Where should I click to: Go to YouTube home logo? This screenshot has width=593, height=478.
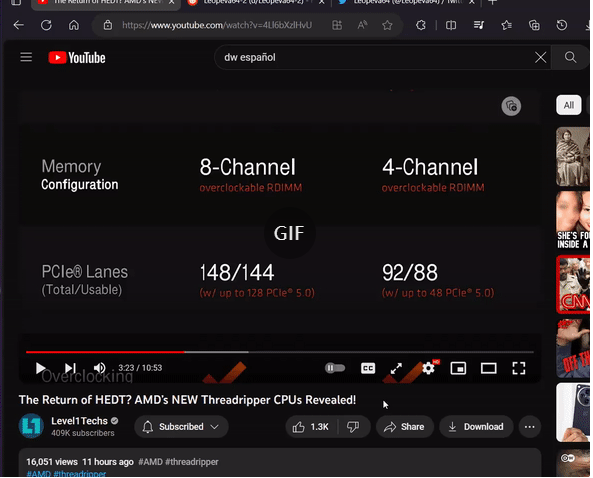(x=77, y=58)
